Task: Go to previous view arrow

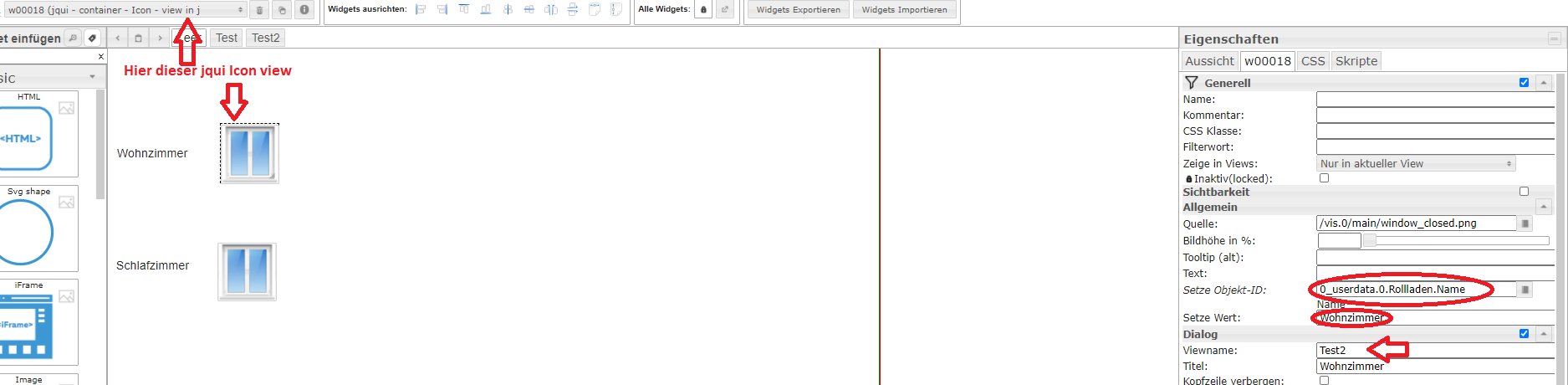Action: pyautogui.click(x=118, y=38)
